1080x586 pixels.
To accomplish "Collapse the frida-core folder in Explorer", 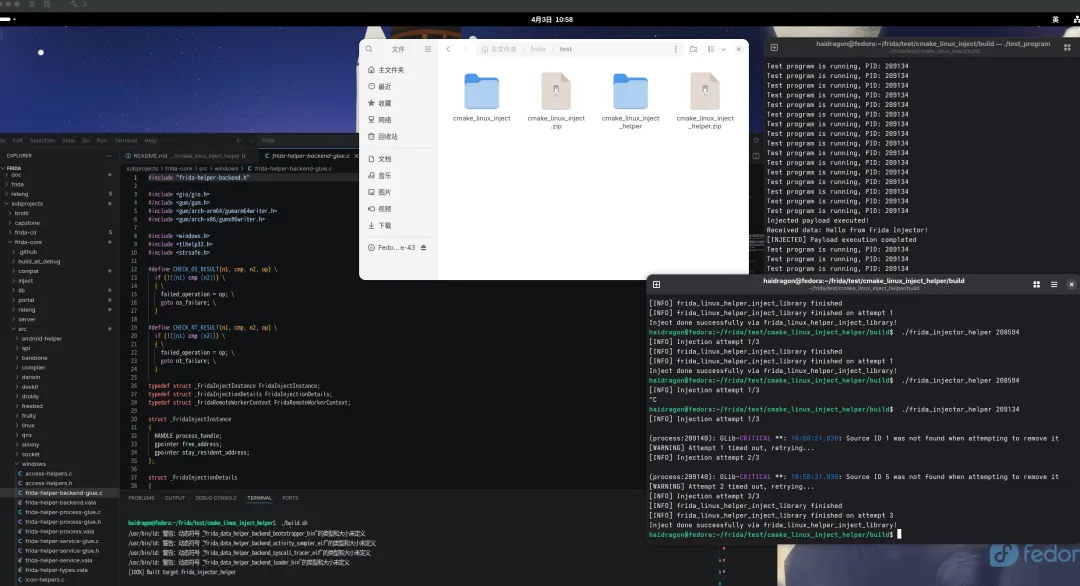I will 28,242.
